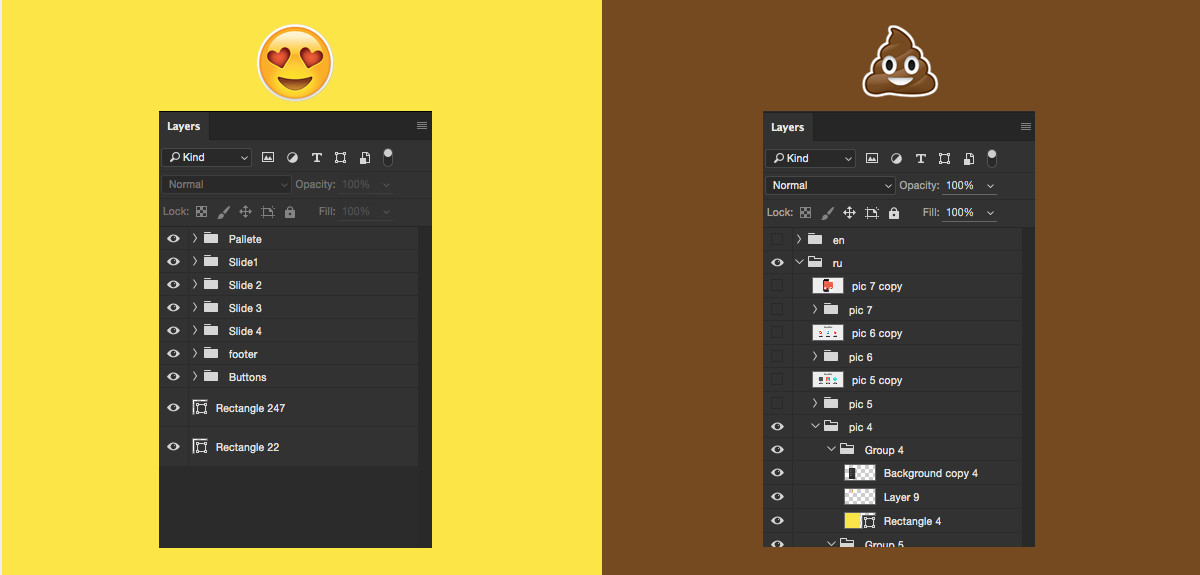This screenshot has width=1200, height=575.
Task: Expand the footer group
Action: (195, 354)
